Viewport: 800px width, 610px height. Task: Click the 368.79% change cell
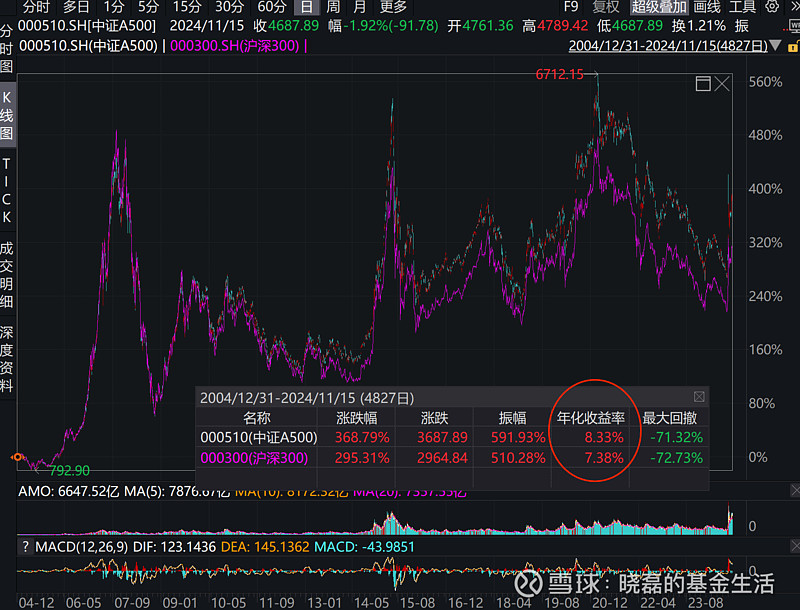coord(362,437)
